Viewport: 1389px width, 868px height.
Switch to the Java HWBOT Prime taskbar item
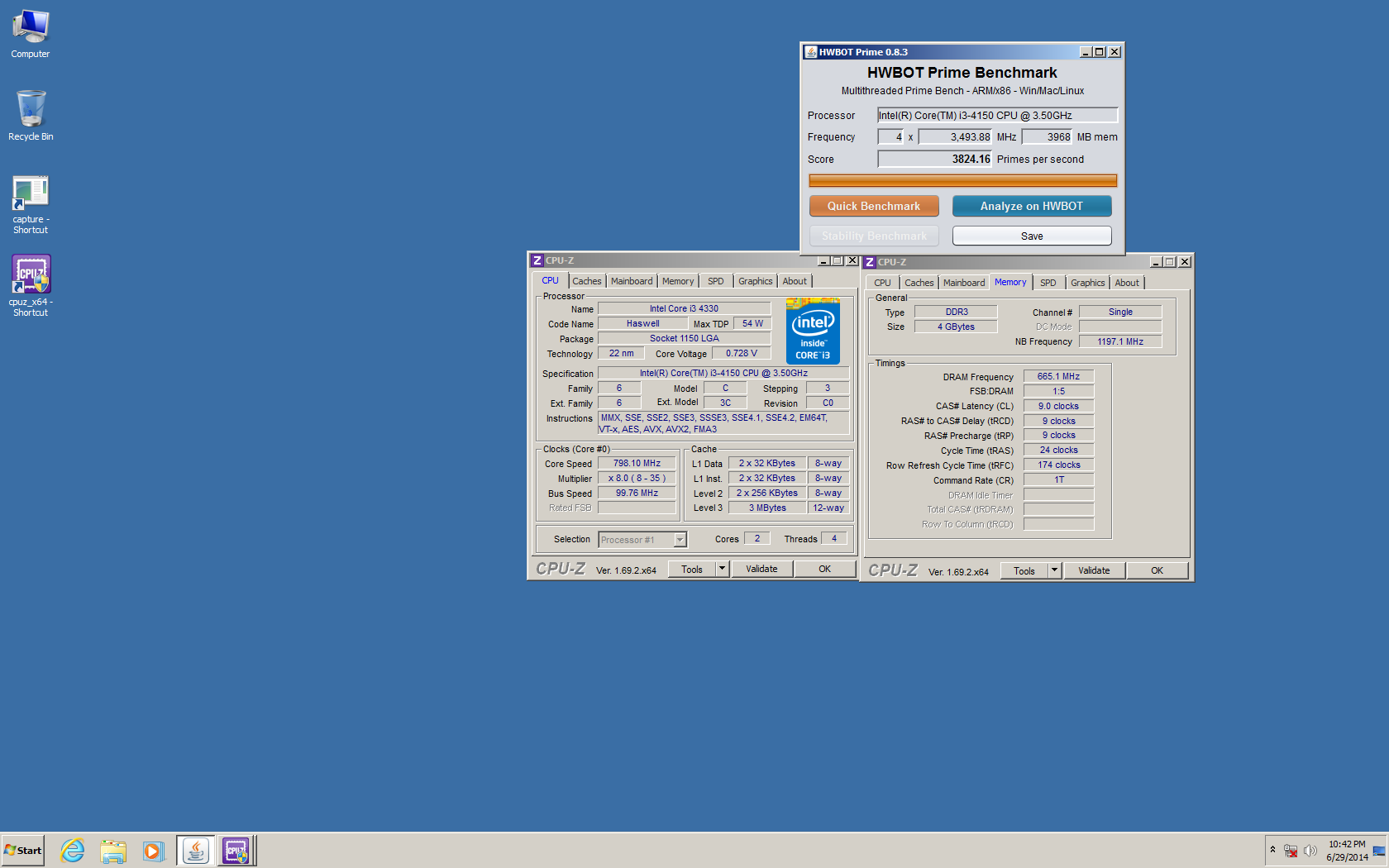(196, 851)
